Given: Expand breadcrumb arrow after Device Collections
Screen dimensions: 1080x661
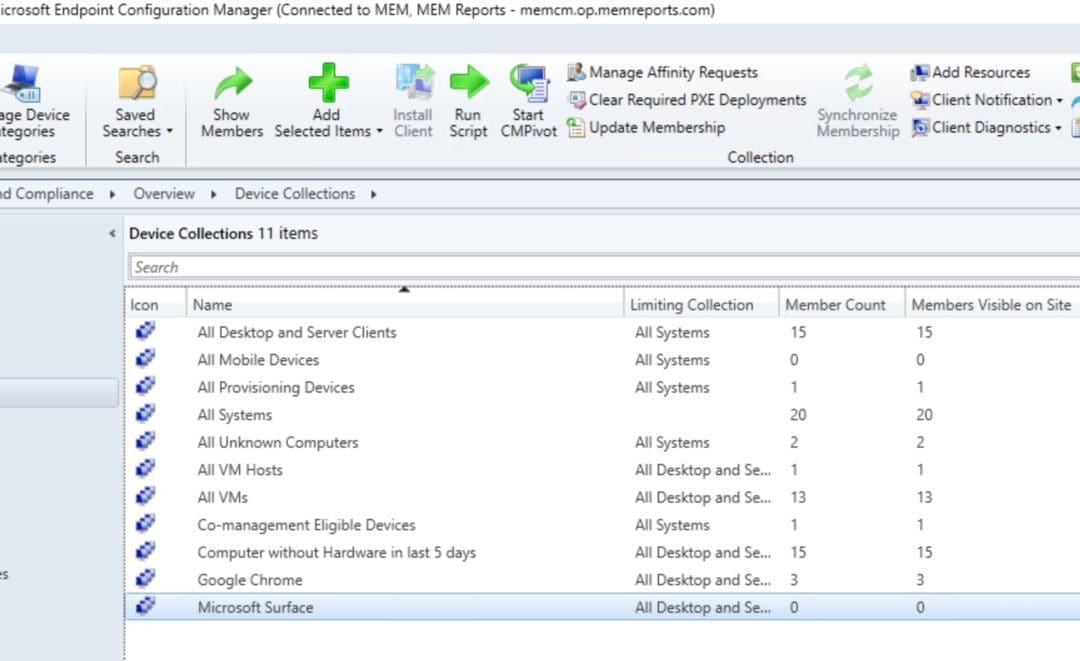Looking at the screenshot, I should click(x=373, y=194).
